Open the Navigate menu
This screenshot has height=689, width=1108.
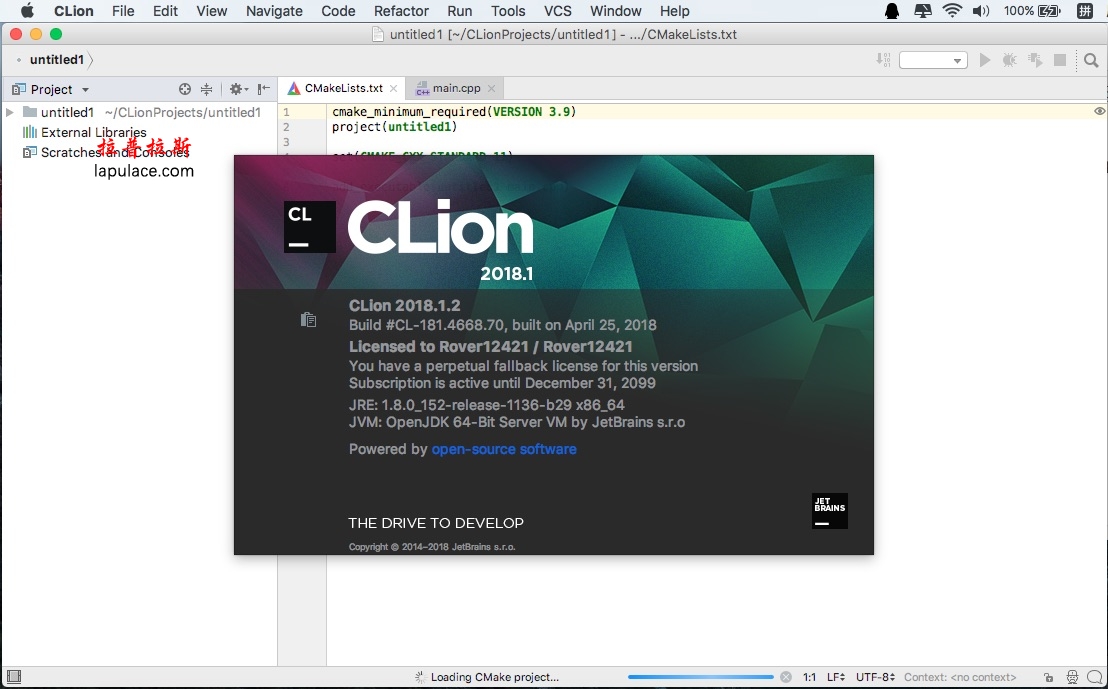pos(274,11)
